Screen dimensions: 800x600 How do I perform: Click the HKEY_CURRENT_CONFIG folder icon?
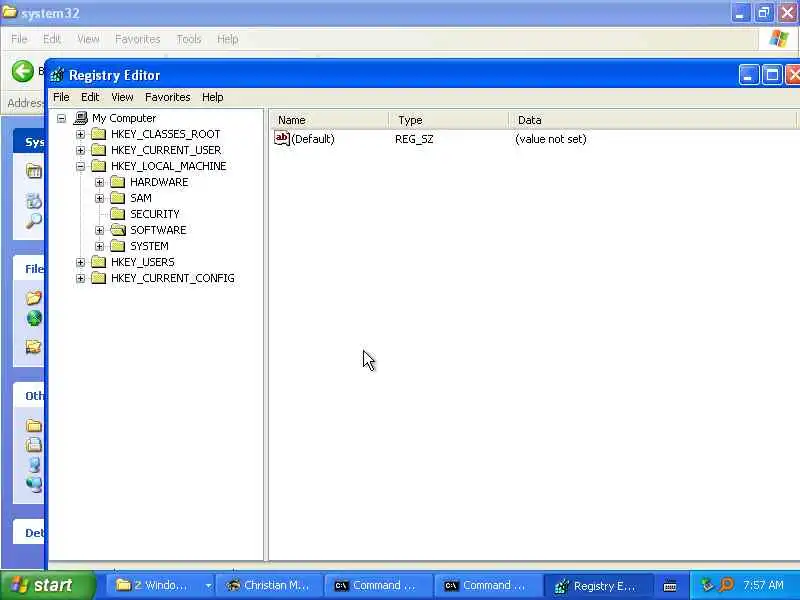coord(98,278)
